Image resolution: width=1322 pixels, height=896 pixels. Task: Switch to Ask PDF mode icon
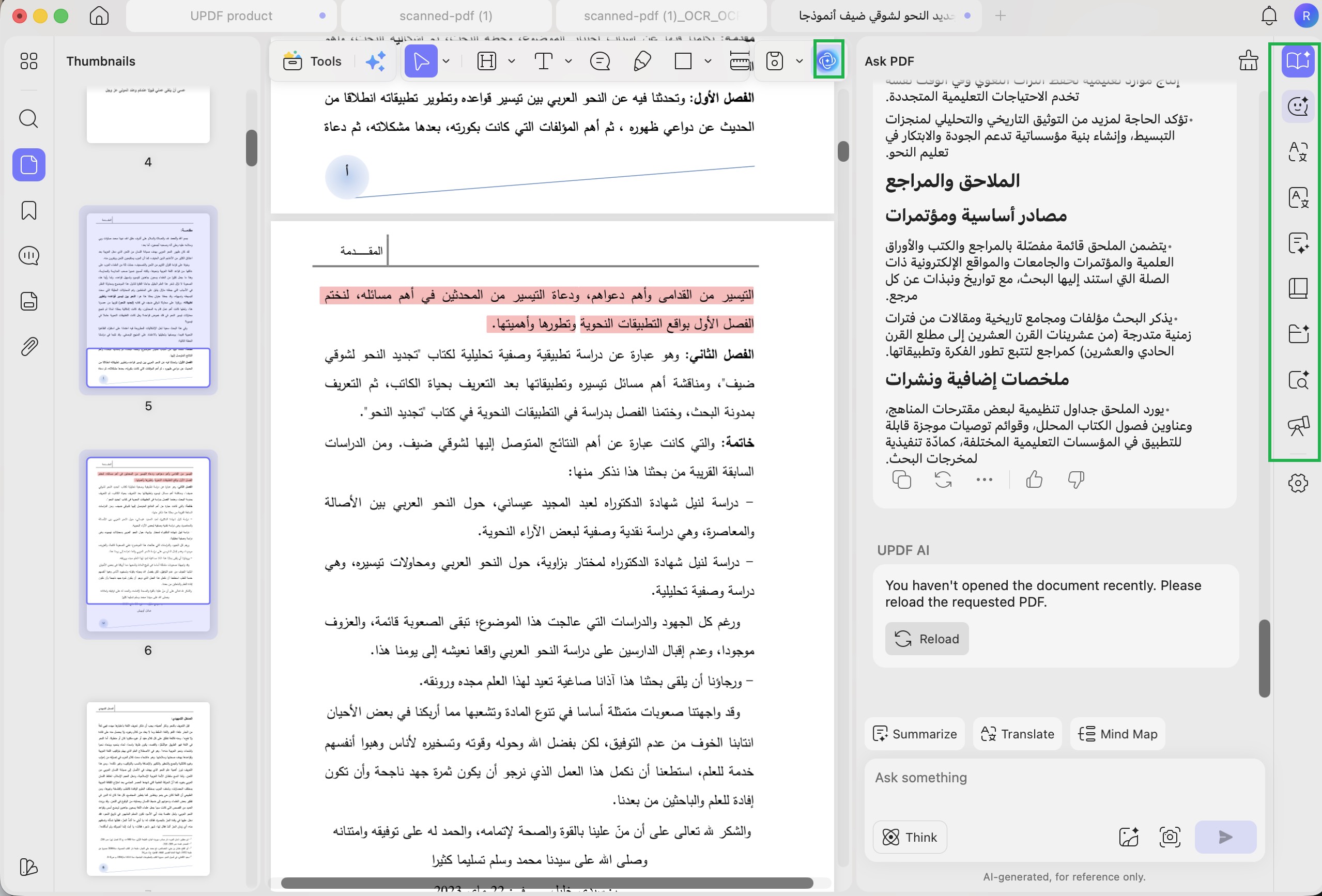(1298, 61)
